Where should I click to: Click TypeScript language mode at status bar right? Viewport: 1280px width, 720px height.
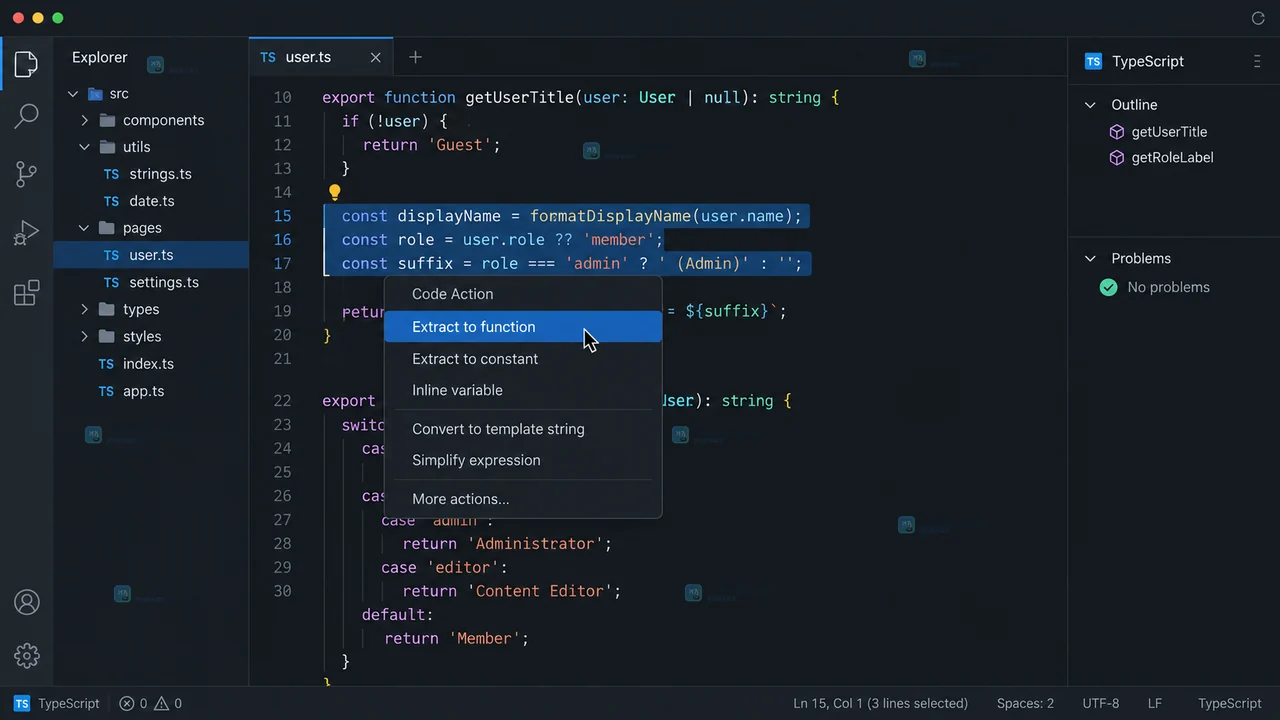click(1230, 703)
